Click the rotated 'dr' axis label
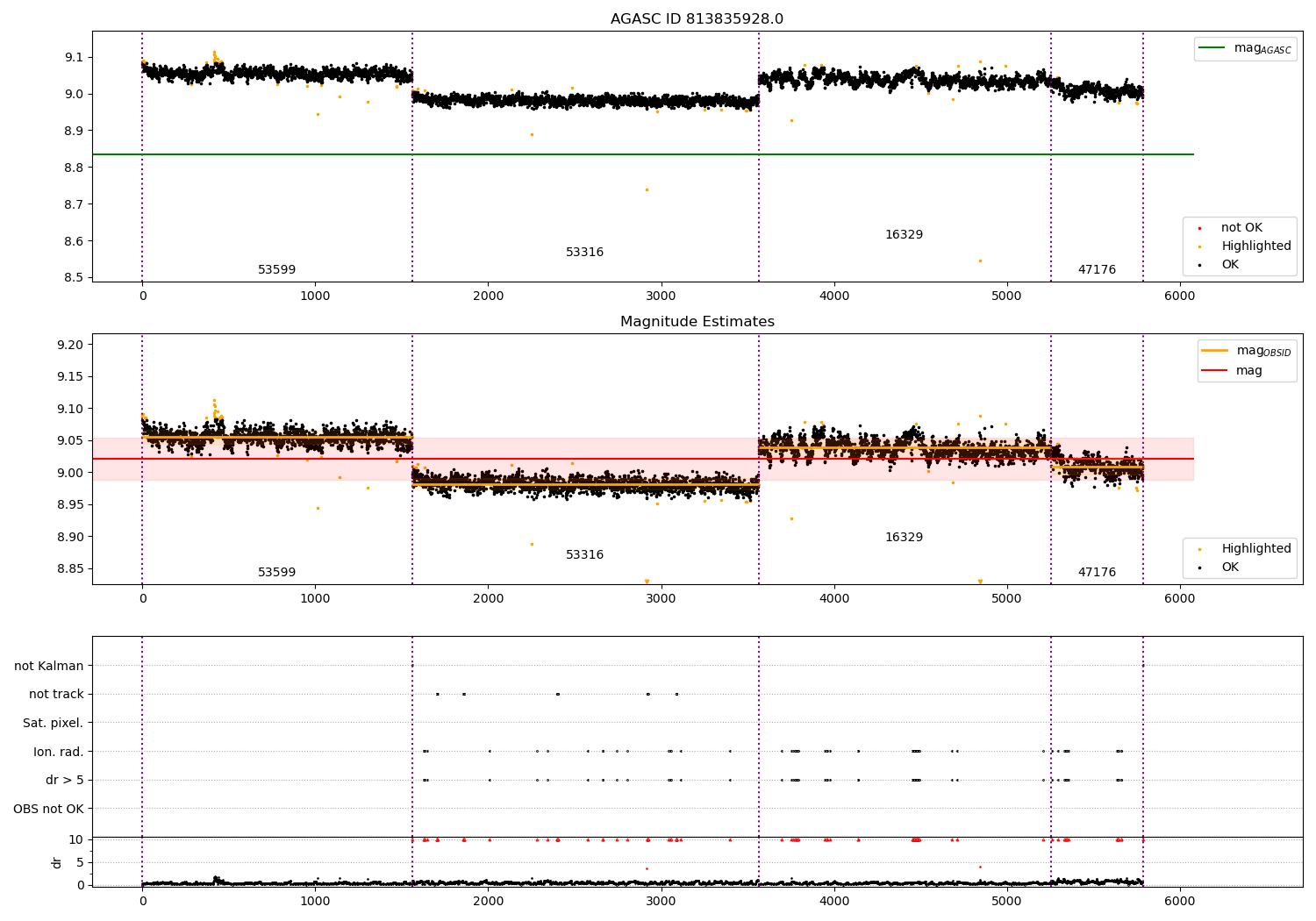The width and height of the screenshot is (1316, 921). click(x=57, y=862)
